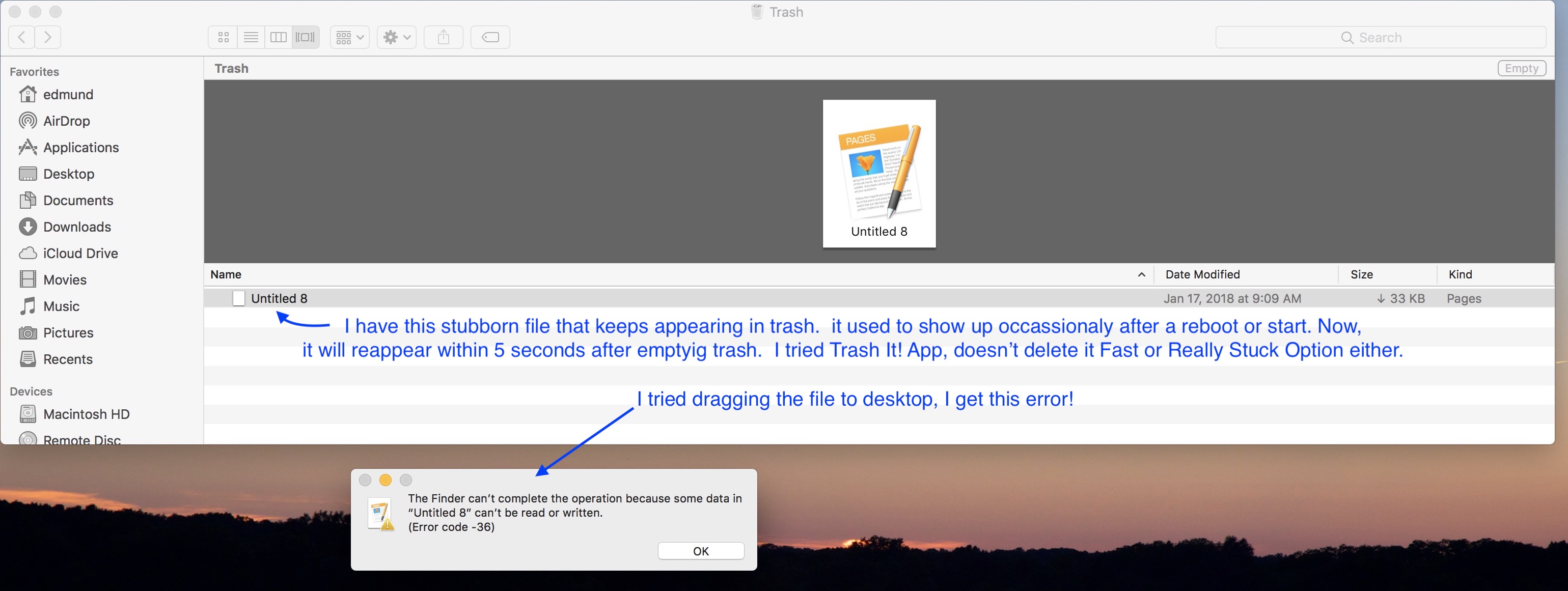
Task: Open the arrange items dropdown
Action: pyautogui.click(x=350, y=37)
